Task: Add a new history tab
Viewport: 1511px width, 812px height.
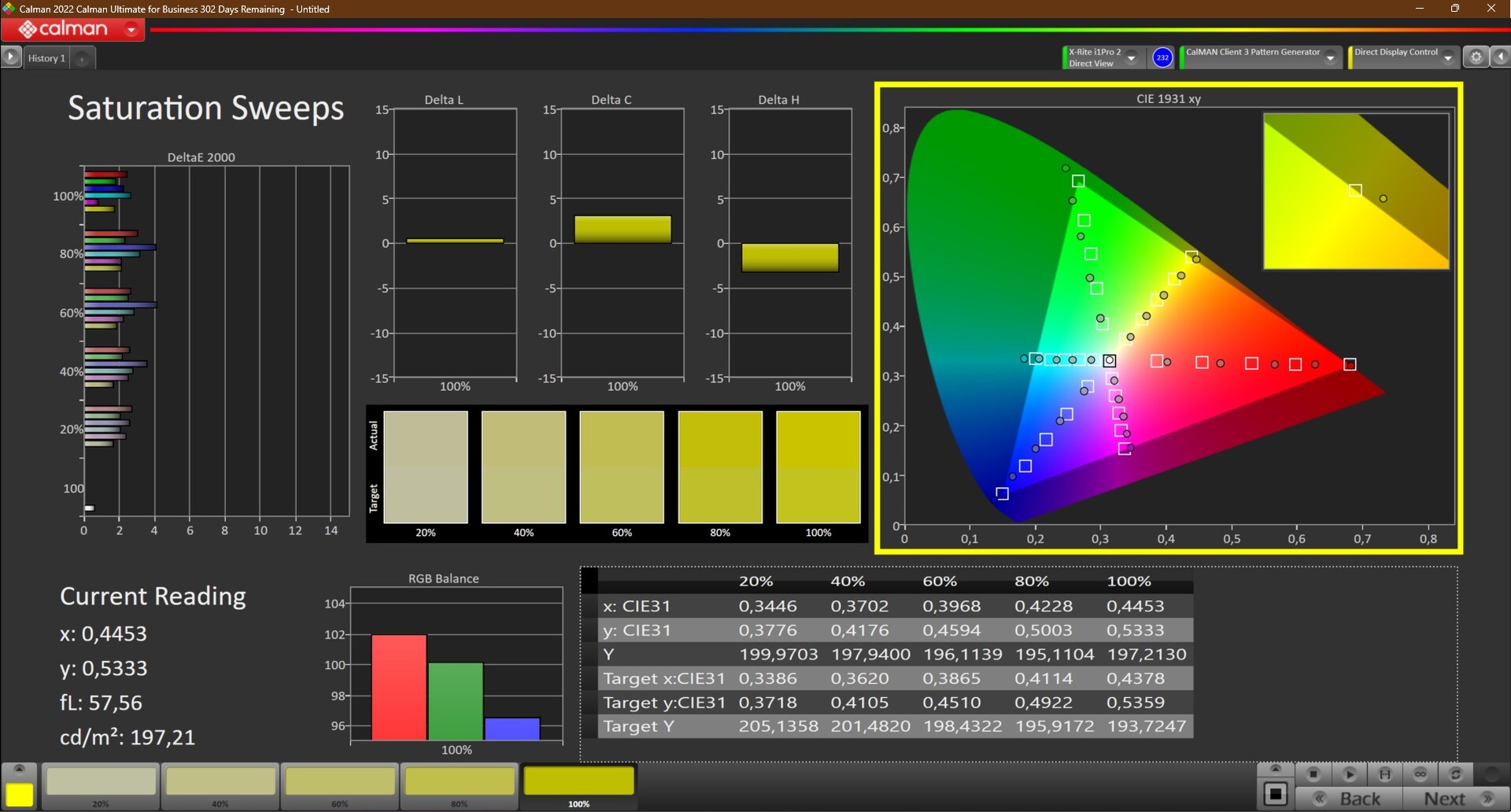Action: pyautogui.click(x=82, y=58)
